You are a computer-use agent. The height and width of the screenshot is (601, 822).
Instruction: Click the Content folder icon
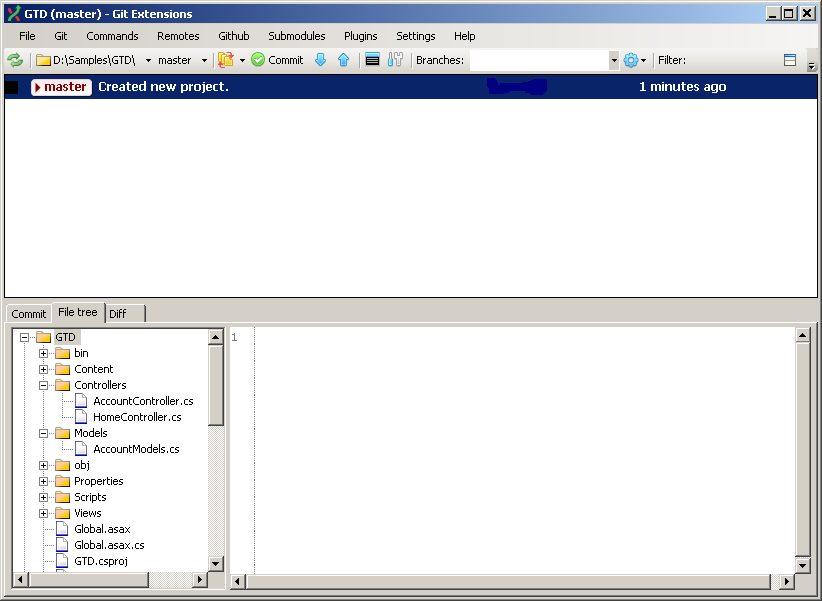click(62, 369)
